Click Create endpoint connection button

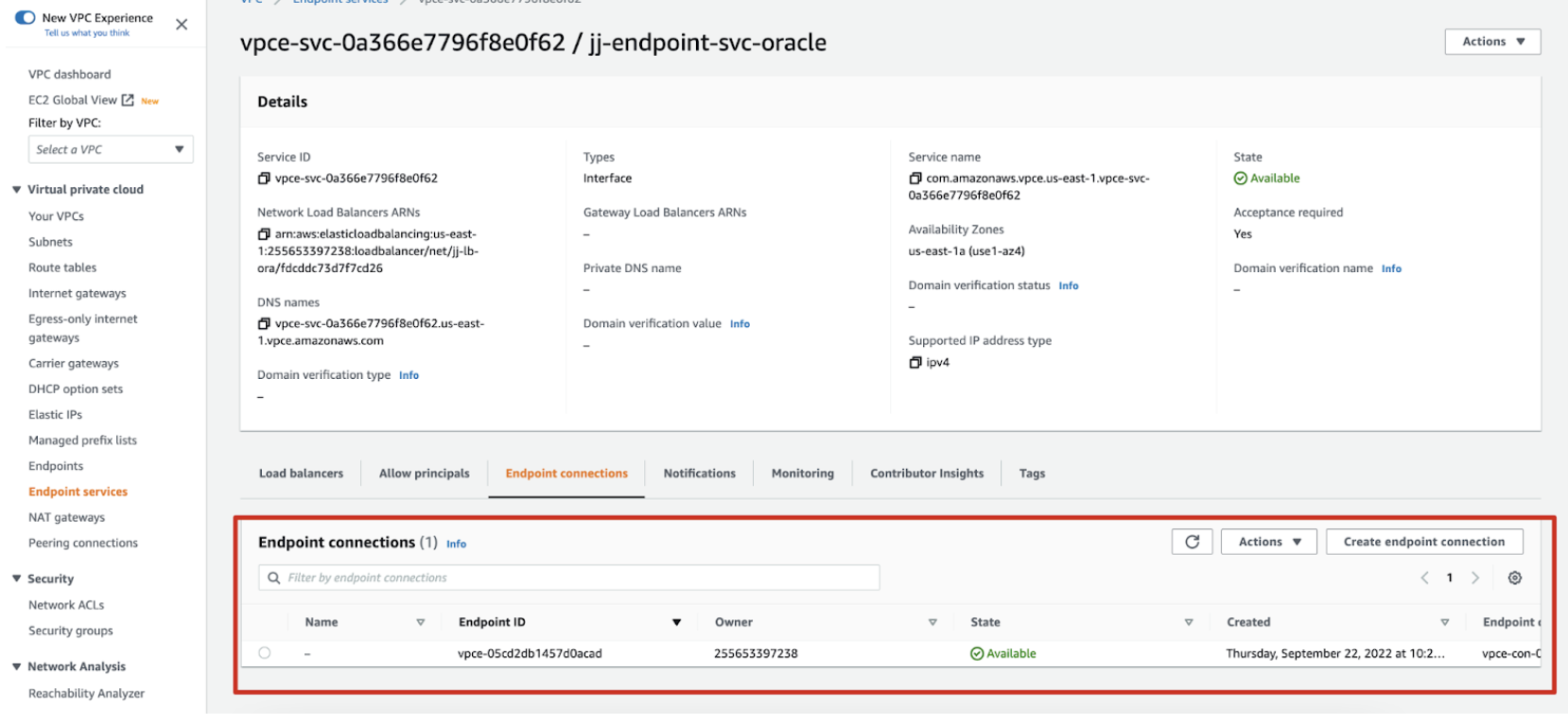[x=1423, y=542]
